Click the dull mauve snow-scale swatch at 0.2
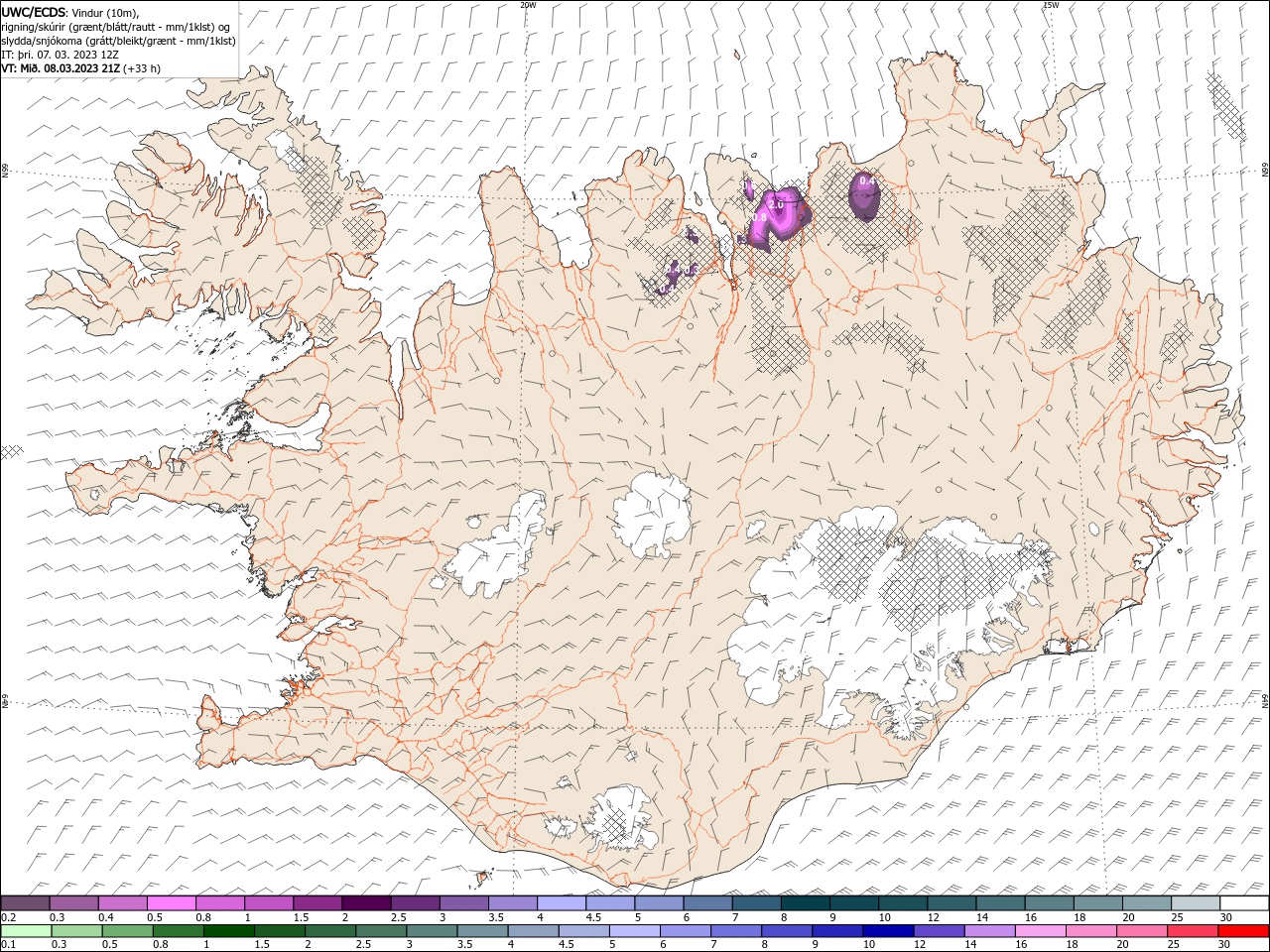Image resolution: width=1270 pixels, height=952 pixels. click(x=25, y=903)
